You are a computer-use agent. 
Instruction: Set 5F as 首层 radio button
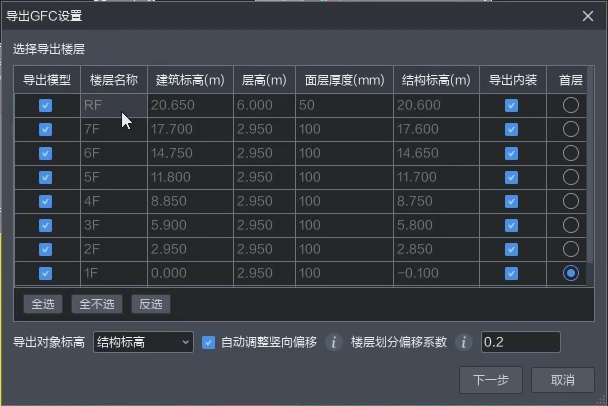(571, 177)
